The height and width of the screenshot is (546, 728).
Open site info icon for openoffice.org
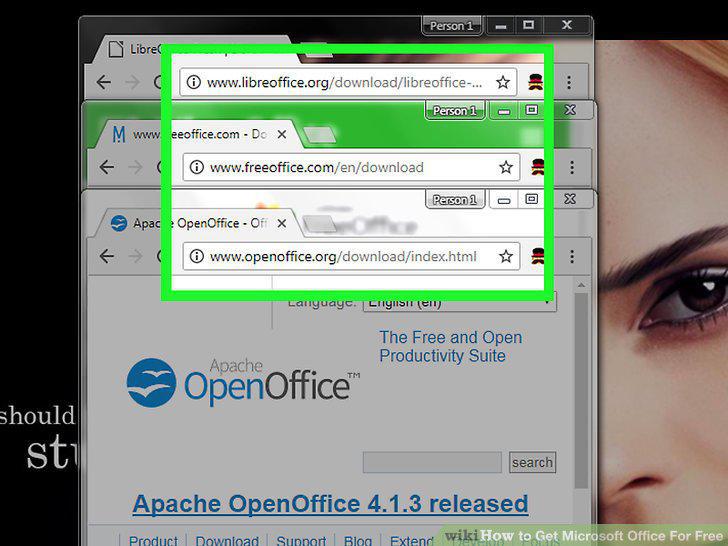point(197,256)
